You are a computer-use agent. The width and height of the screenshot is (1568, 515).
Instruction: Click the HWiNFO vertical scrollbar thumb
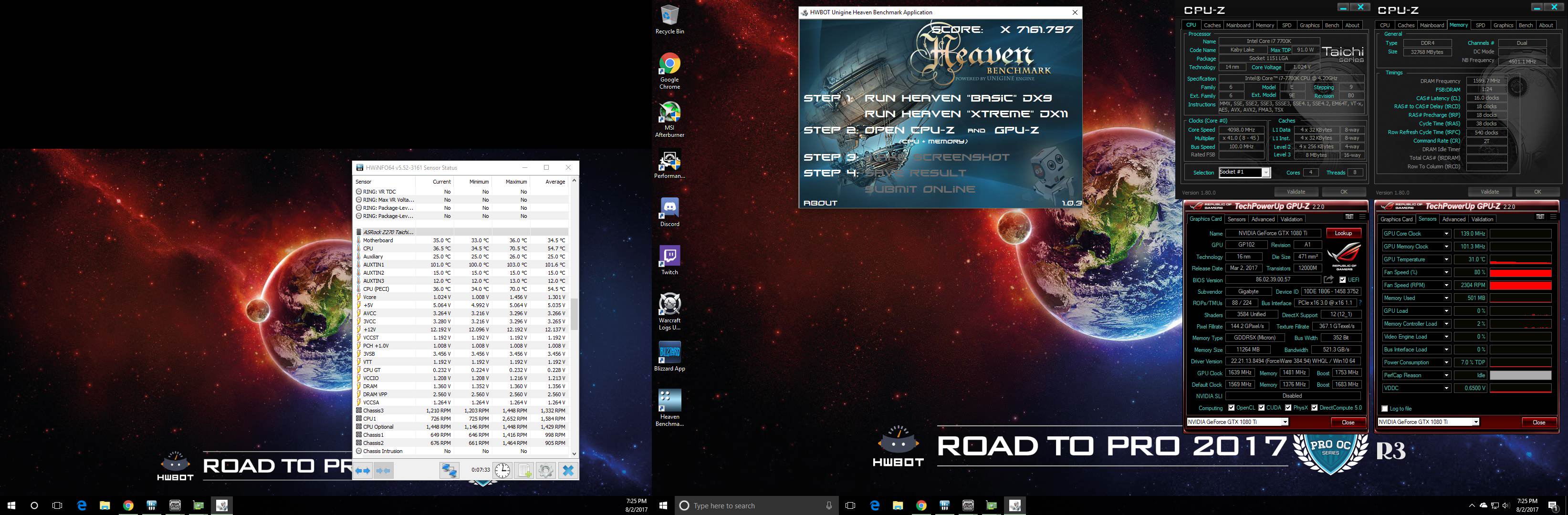tap(574, 314)
